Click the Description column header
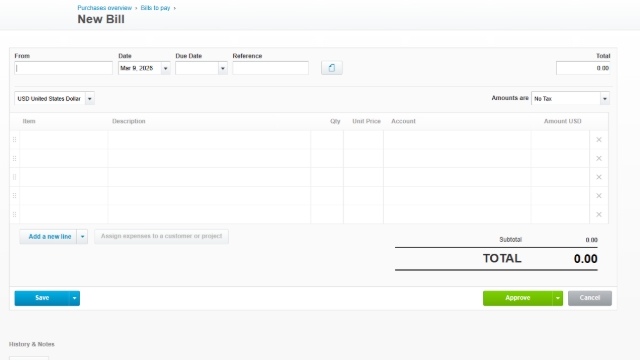The height and width of the screenshot is (360, 640). coord(129,121)
